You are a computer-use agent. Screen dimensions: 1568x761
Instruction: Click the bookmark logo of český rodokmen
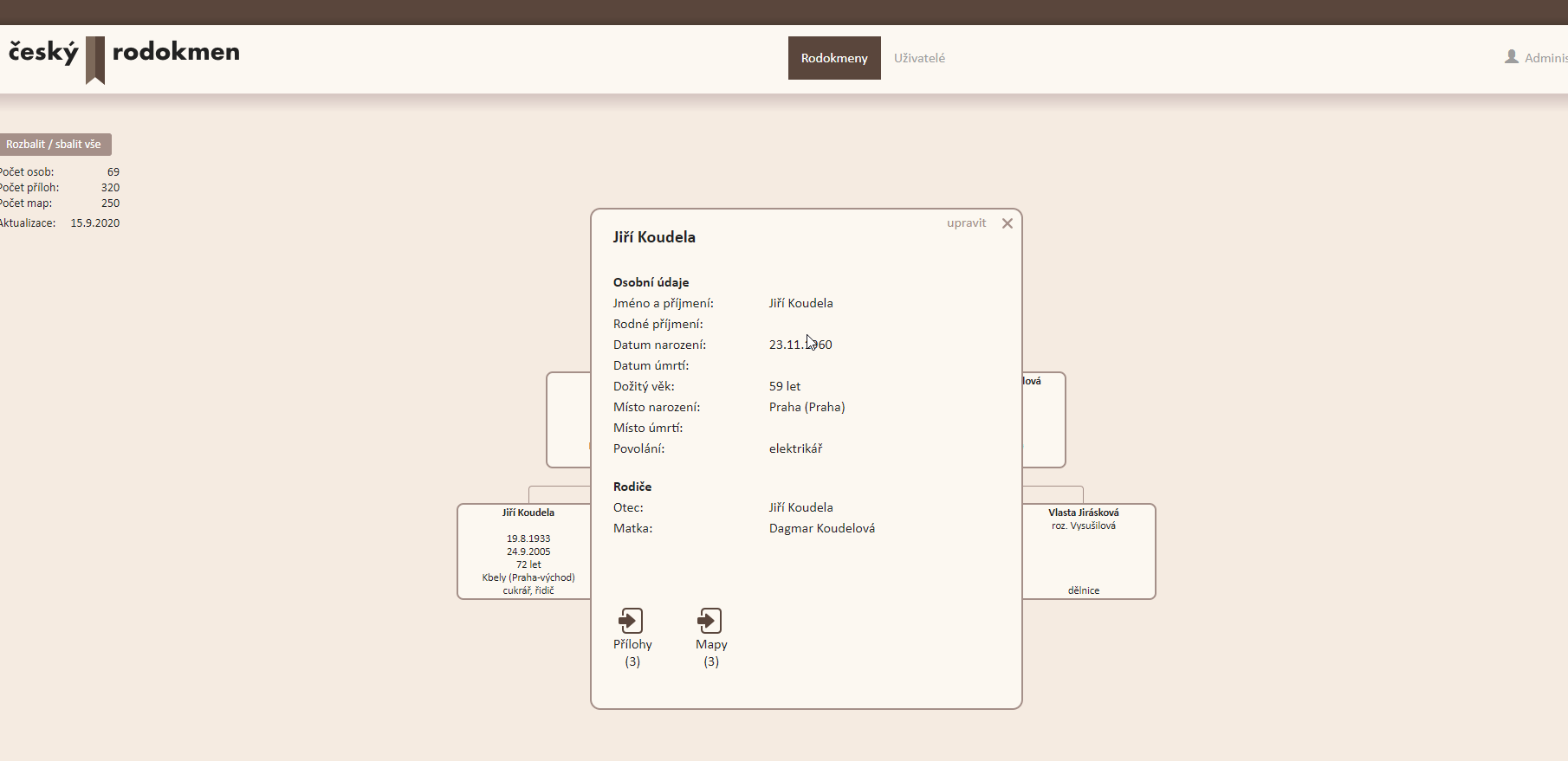(95, 60)
